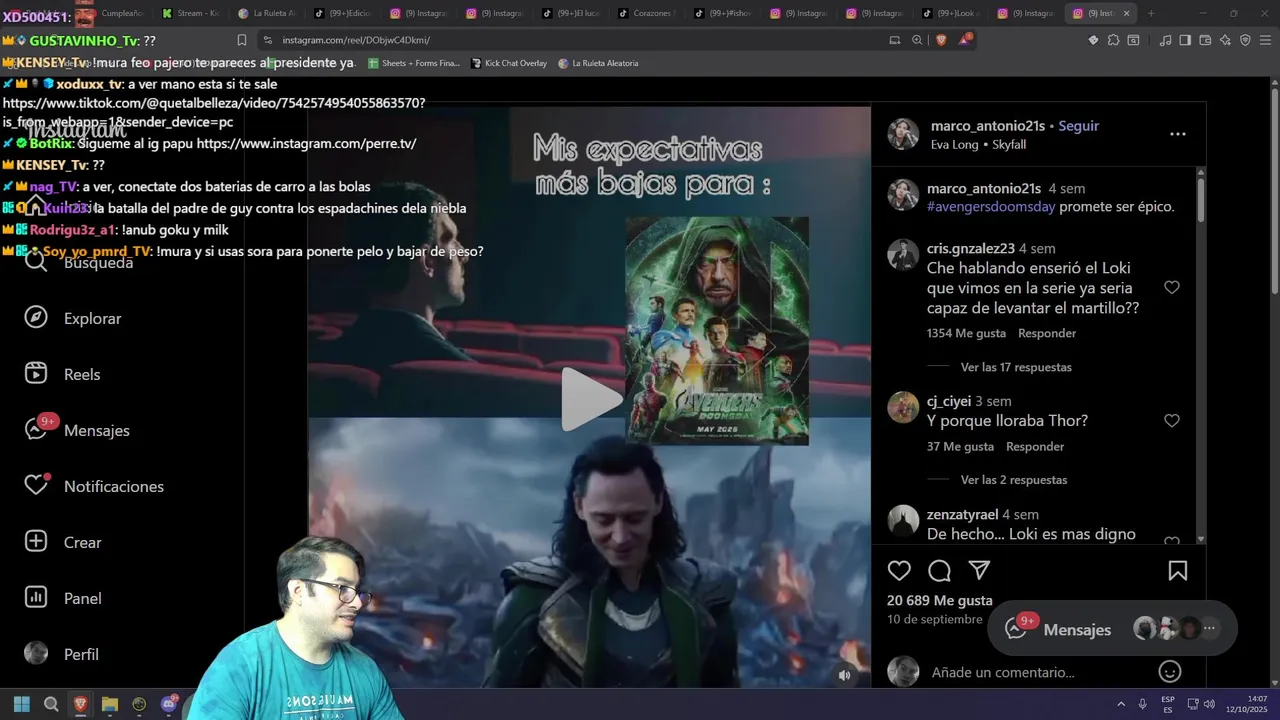Switch to the (99+)Look TikTok tab

(x=950, y=13)
